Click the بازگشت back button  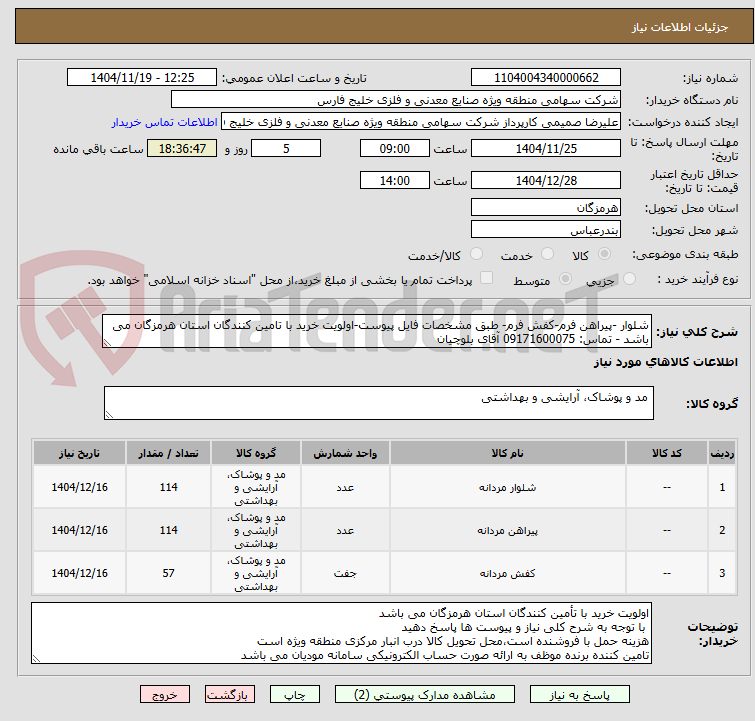click(230, 695)
